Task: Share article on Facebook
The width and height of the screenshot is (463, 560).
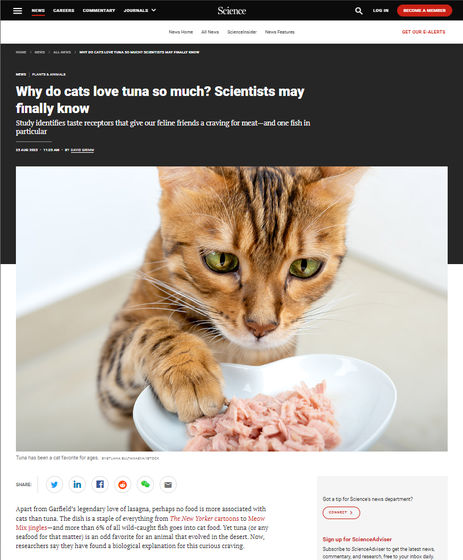Action: pos(100,485)
